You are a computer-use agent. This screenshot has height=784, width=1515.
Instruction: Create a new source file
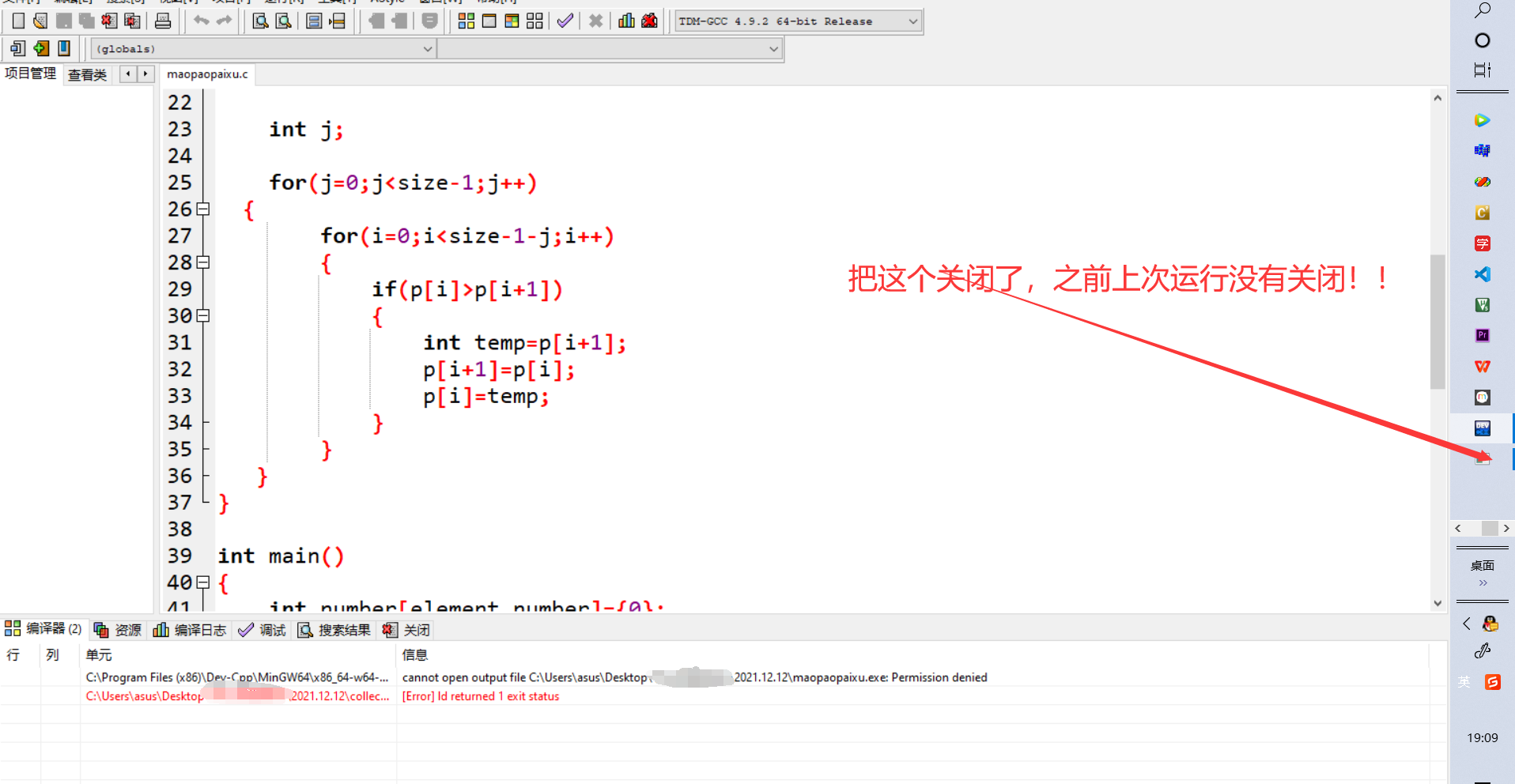coord(17,21)
